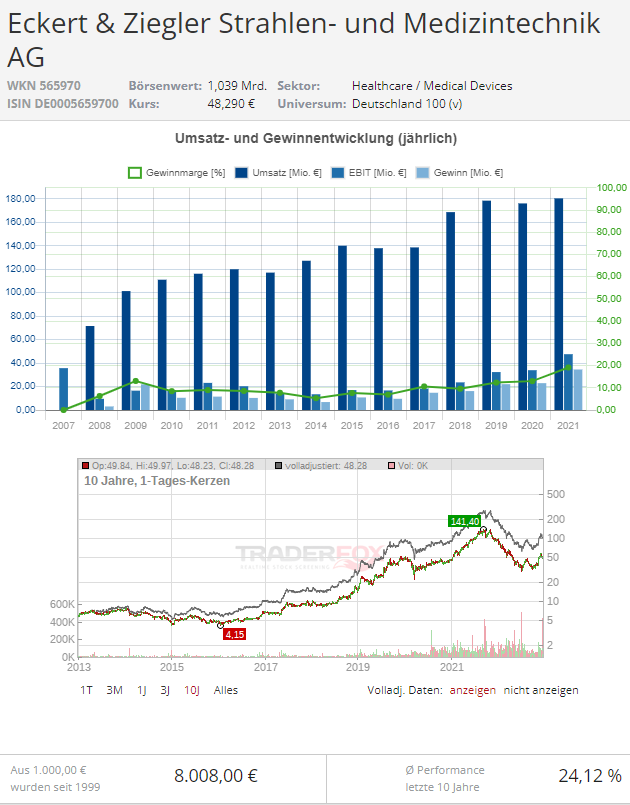Click Kurs value 48,290 €
Screen dimensions: 630x805
pyautogui.click(x=231, y=104)
